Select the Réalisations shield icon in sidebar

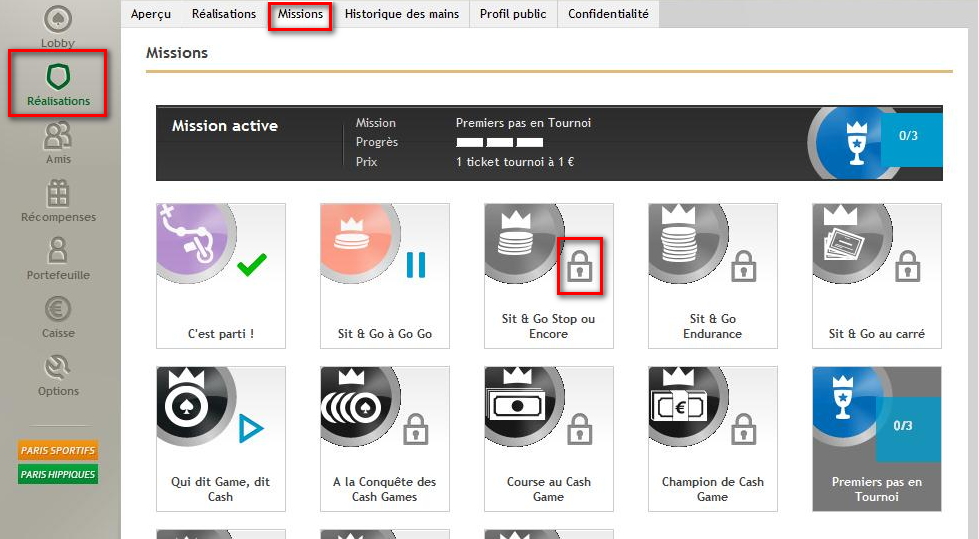[58, 77]
